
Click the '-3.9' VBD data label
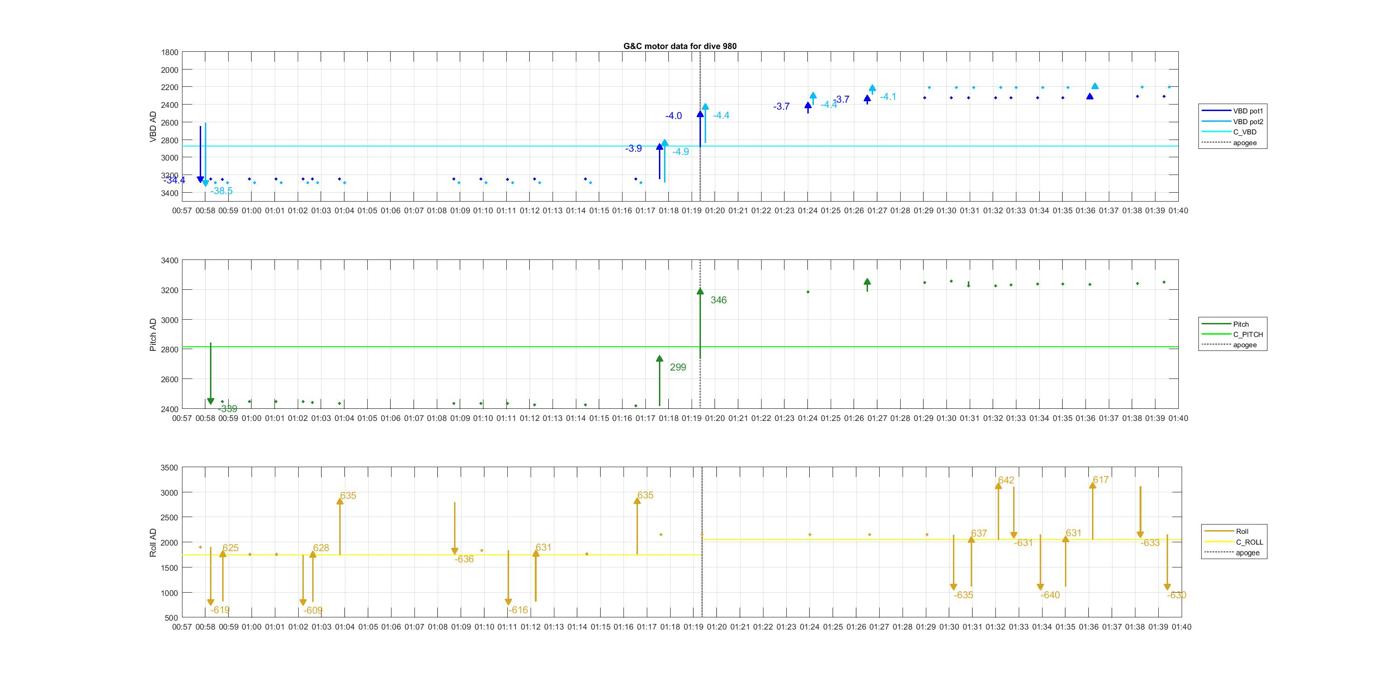point(634,149)
